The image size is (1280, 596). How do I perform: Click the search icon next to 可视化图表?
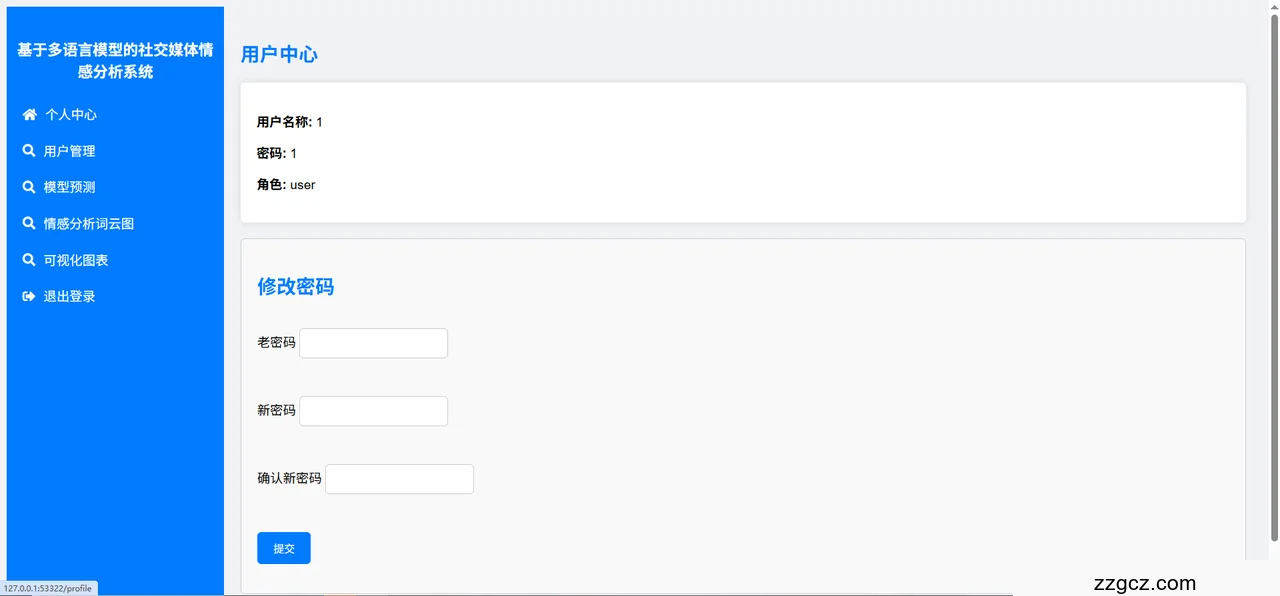pyautogui.click(x=29, y=260)
